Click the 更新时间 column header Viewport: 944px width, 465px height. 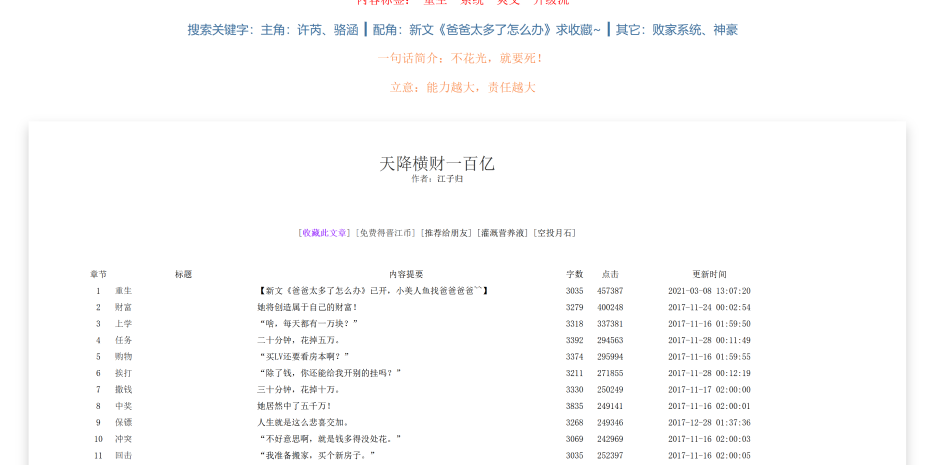coord(709,274)
